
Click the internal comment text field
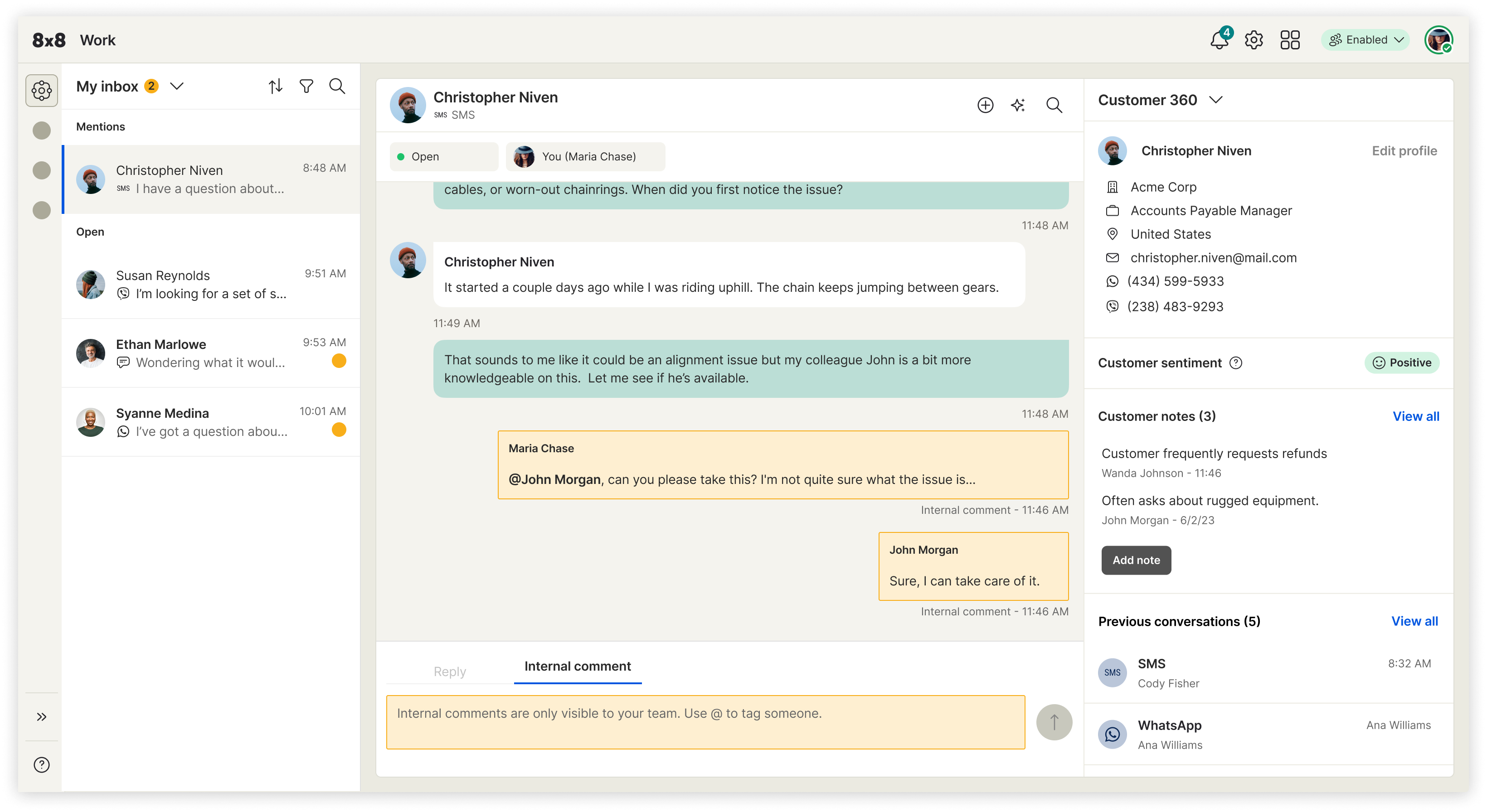click(x=705, y=721)
